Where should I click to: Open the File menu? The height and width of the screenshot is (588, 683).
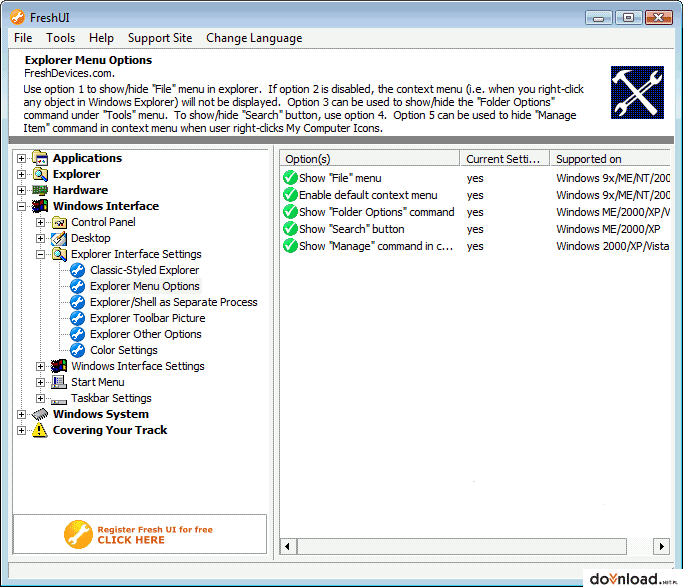23,38
